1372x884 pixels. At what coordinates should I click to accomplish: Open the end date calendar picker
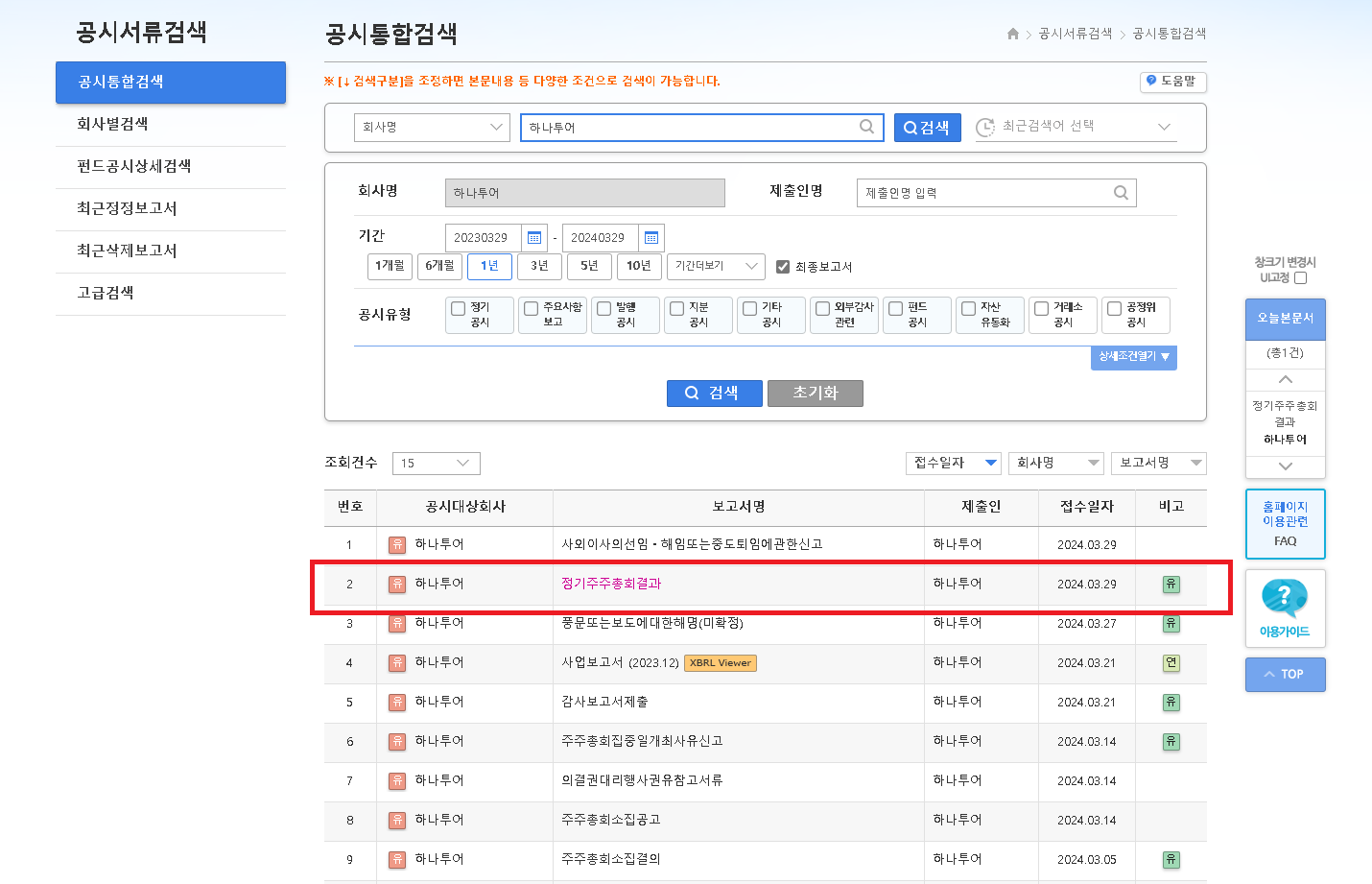651,238
